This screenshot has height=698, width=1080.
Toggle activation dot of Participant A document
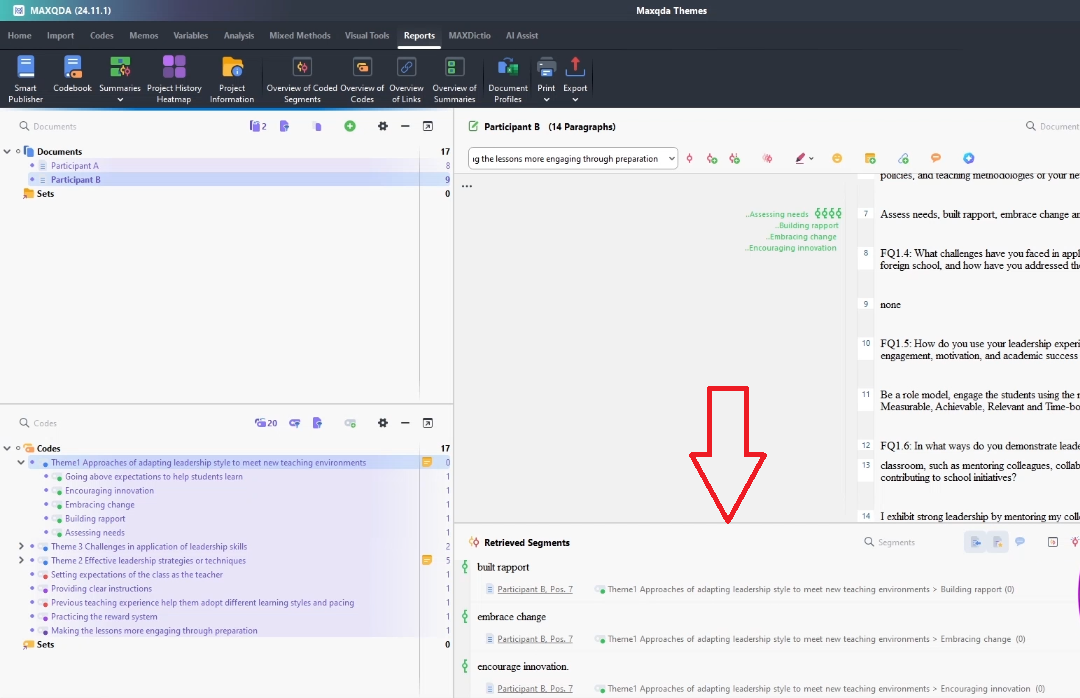33,166
